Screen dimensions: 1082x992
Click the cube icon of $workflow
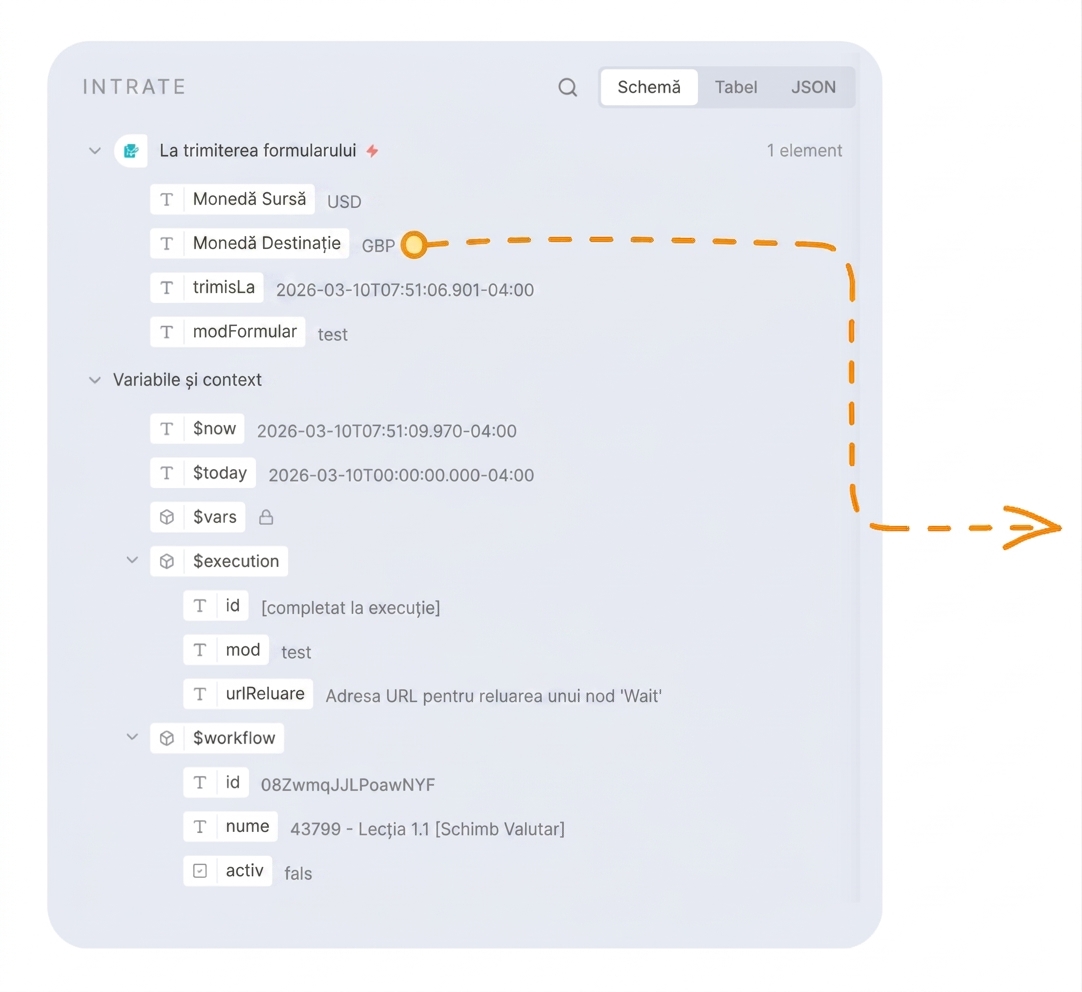pos(167,738)
